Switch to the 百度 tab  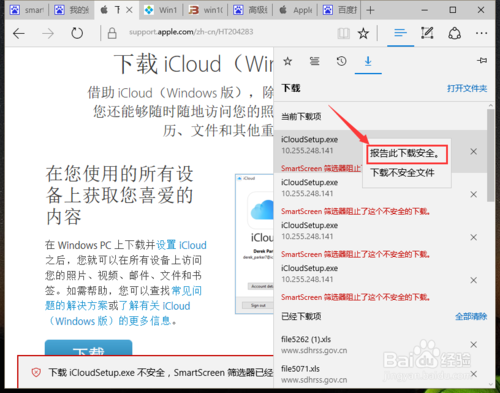click(340, 10)
